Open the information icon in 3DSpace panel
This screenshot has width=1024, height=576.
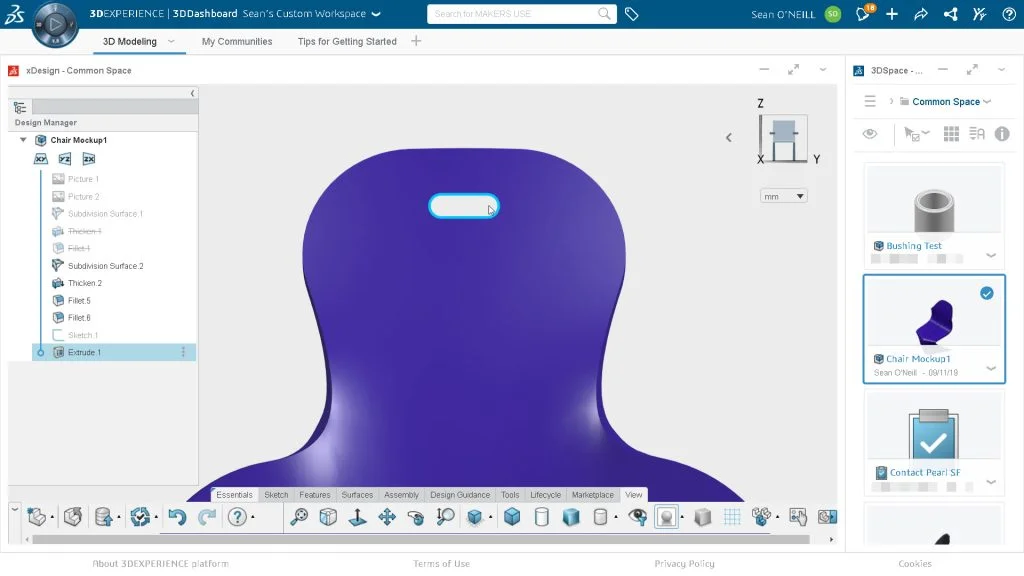[1002, 133]
